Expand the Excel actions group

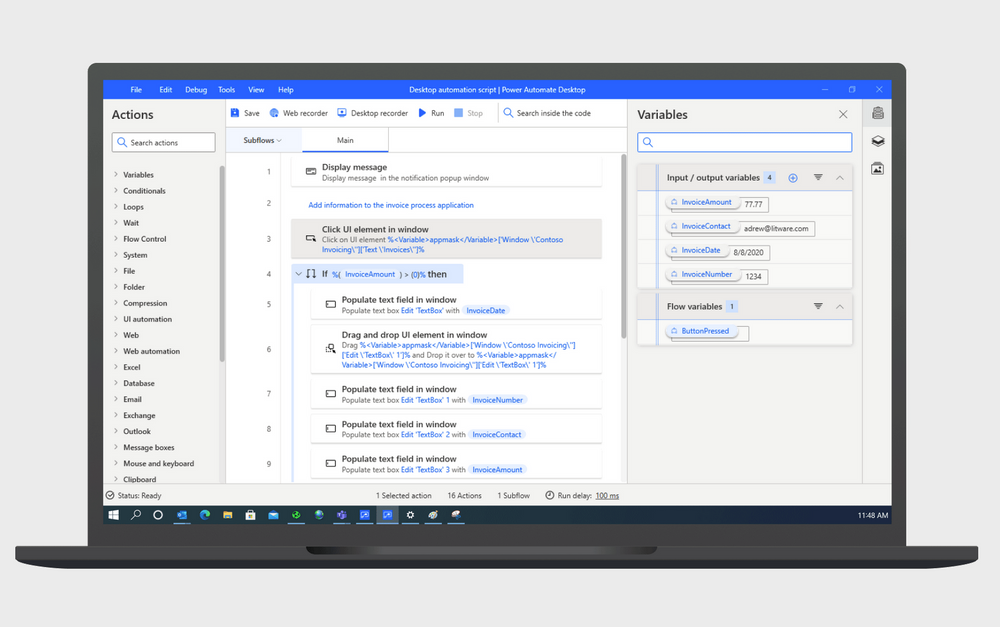116,367
